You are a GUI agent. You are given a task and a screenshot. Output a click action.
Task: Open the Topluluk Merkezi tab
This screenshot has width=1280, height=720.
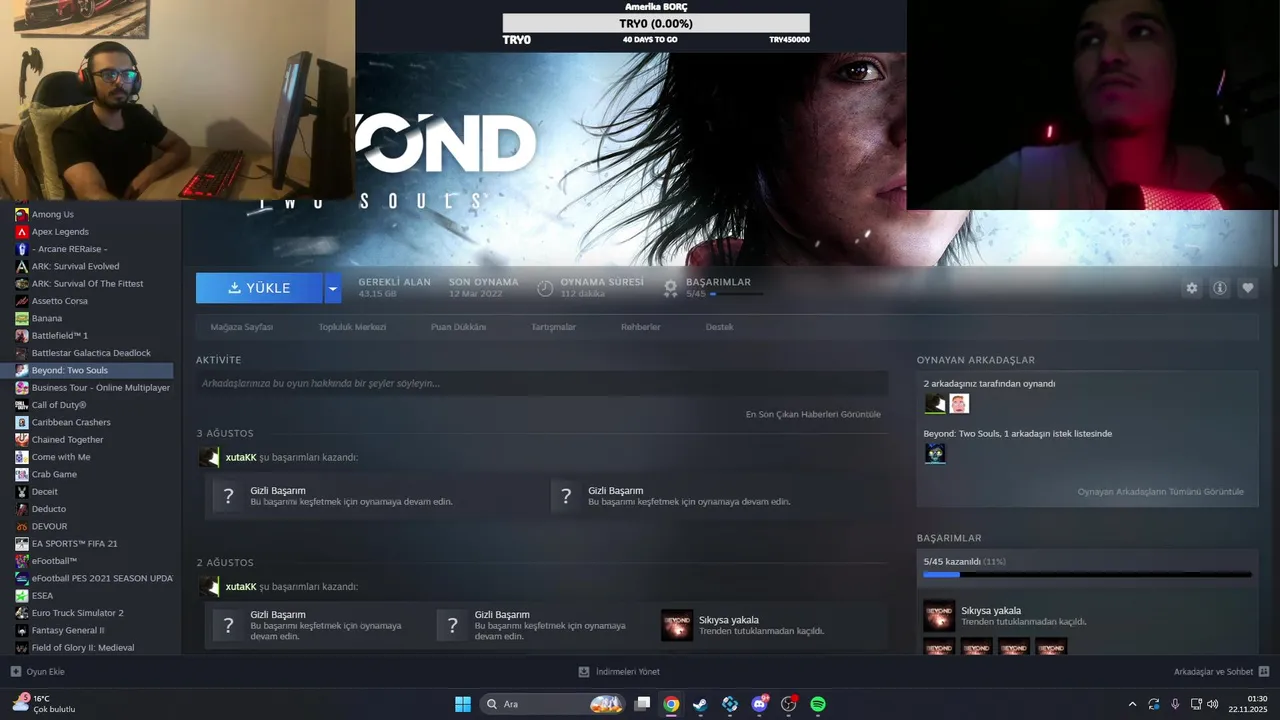tap(352, 327)
